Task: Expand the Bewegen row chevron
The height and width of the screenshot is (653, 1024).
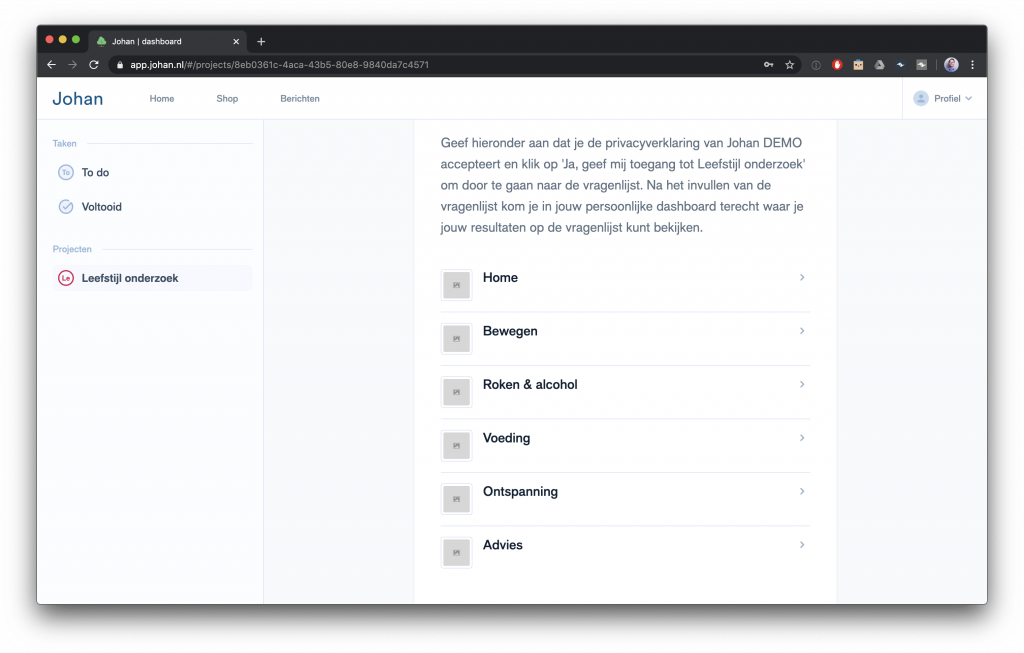Action: pos(802,331)
